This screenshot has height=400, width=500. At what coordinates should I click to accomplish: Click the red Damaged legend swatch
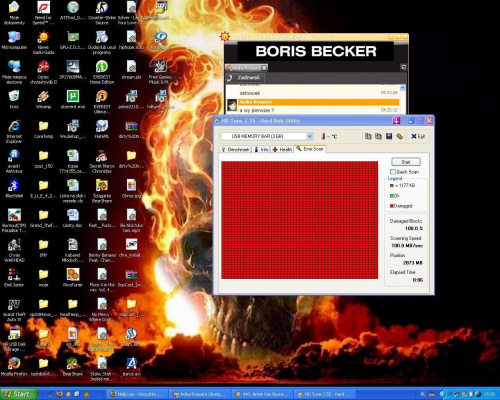click(392, 206)
